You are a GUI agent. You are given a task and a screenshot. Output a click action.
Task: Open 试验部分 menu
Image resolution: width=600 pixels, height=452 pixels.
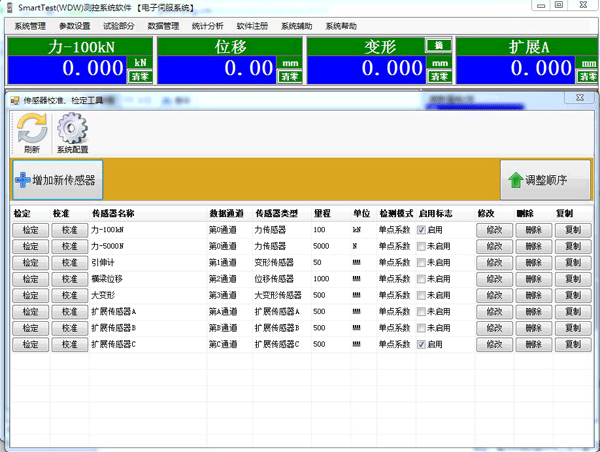pyautogui.click(x=119, y=26)
